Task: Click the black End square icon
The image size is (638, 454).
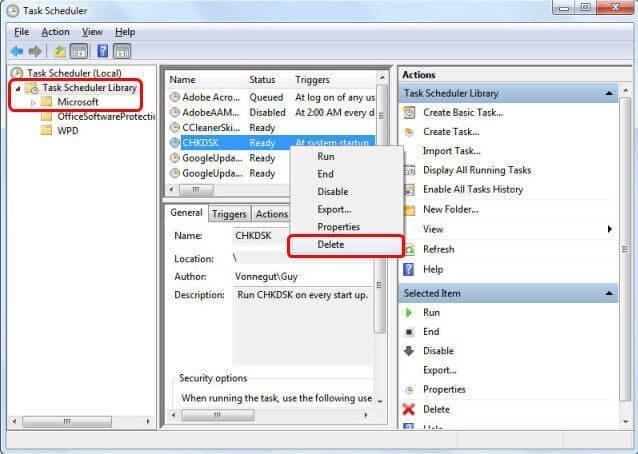Action: [409, 332]
